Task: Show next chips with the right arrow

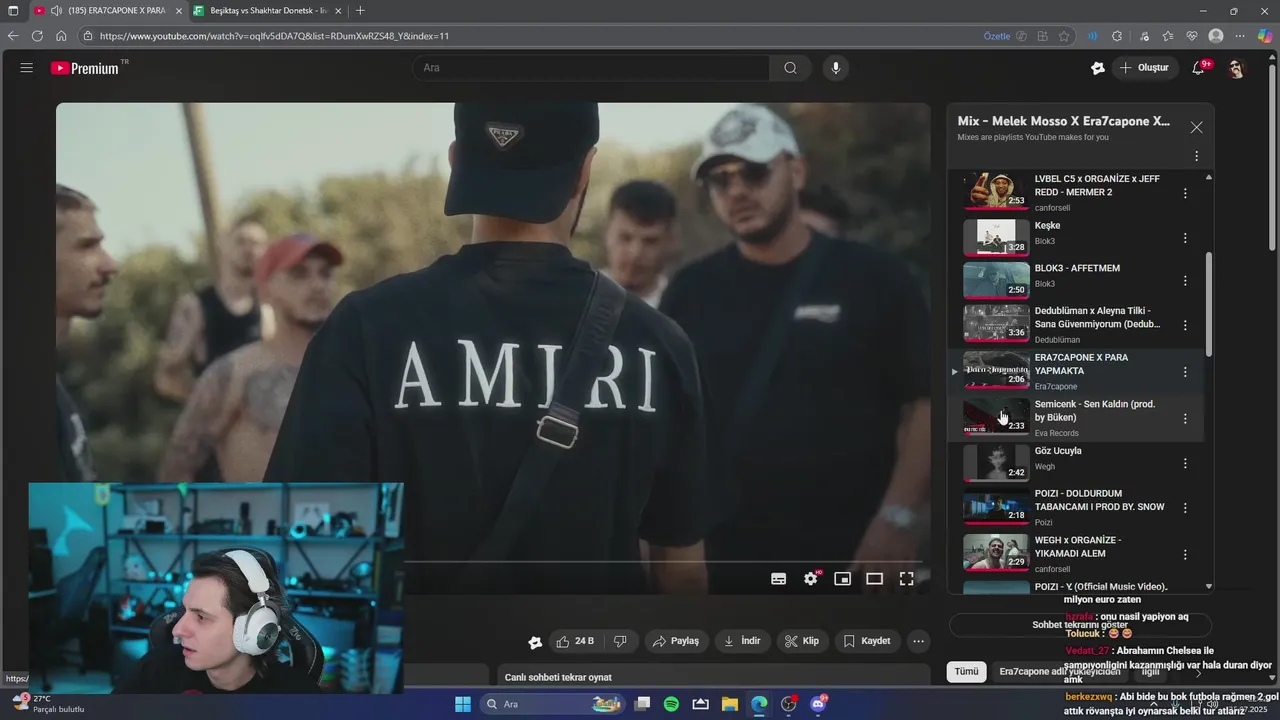Action: pos(1198,672)
